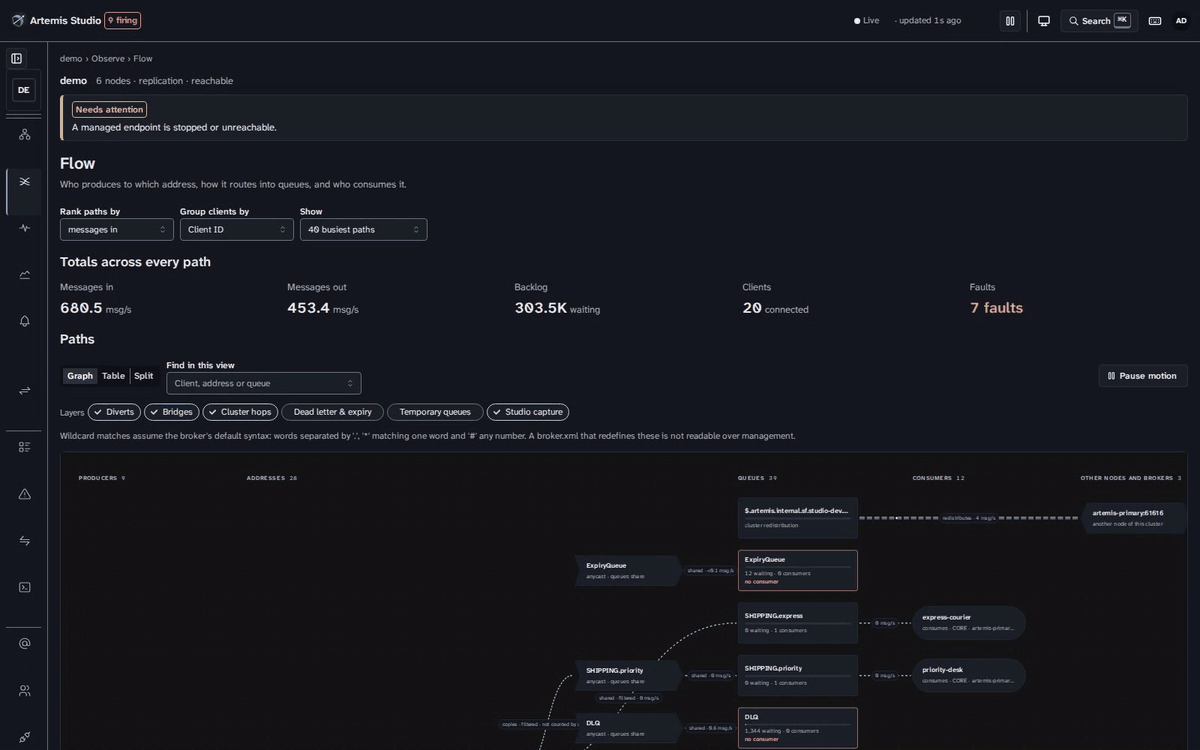
Task: Click the 303.5K backlog value
Action: [541, 308]
